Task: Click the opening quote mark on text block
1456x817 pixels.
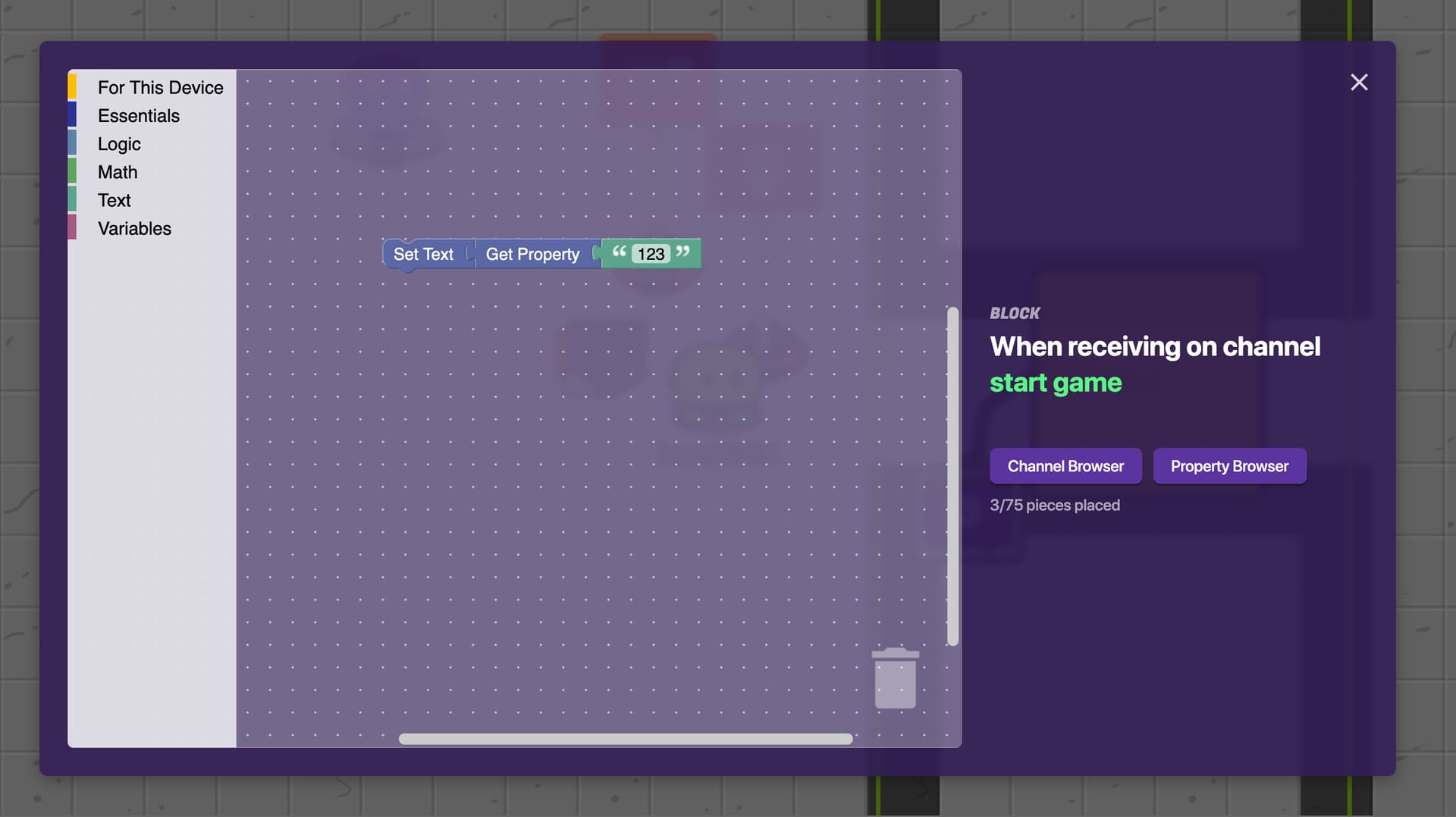Action: 619,252
